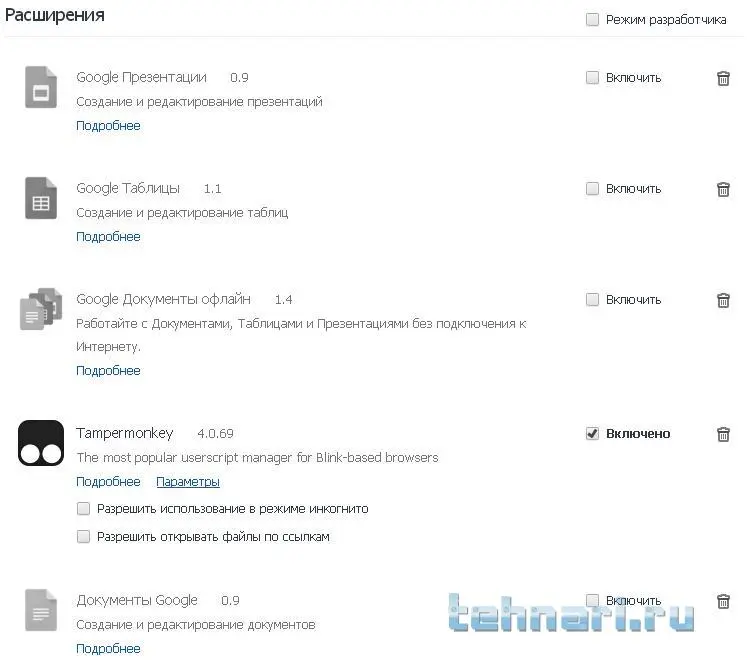Click the Tampermonkey extension icon

coord(41,443)
